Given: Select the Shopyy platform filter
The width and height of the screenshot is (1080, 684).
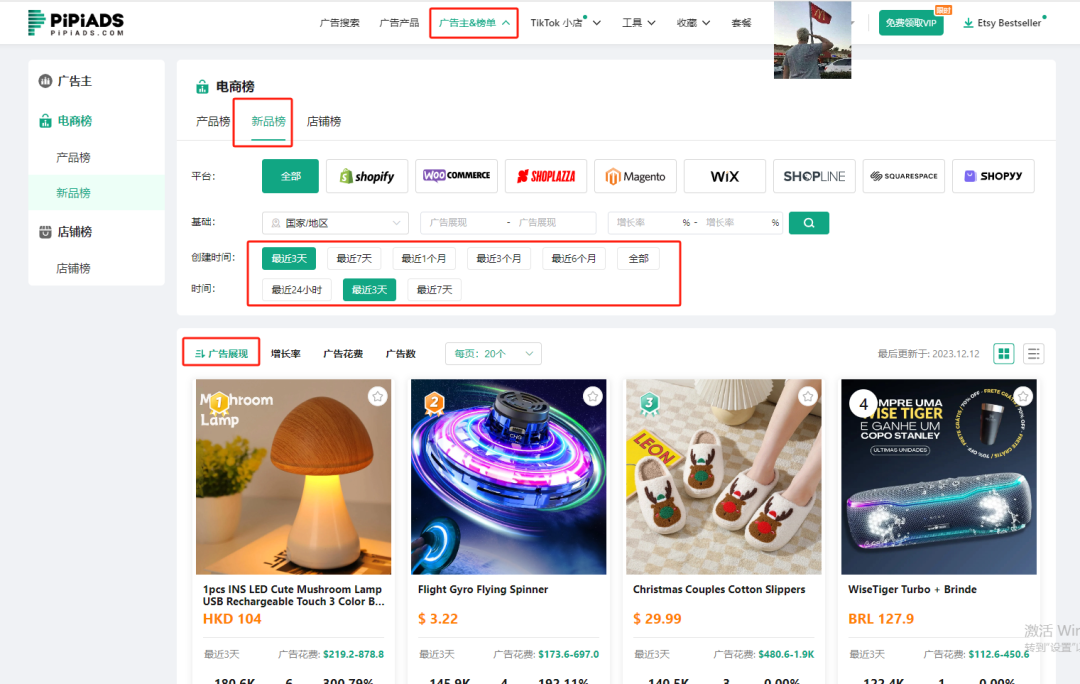Looking at the screenshot, I should pyautogui.click(x=993, y=176).
